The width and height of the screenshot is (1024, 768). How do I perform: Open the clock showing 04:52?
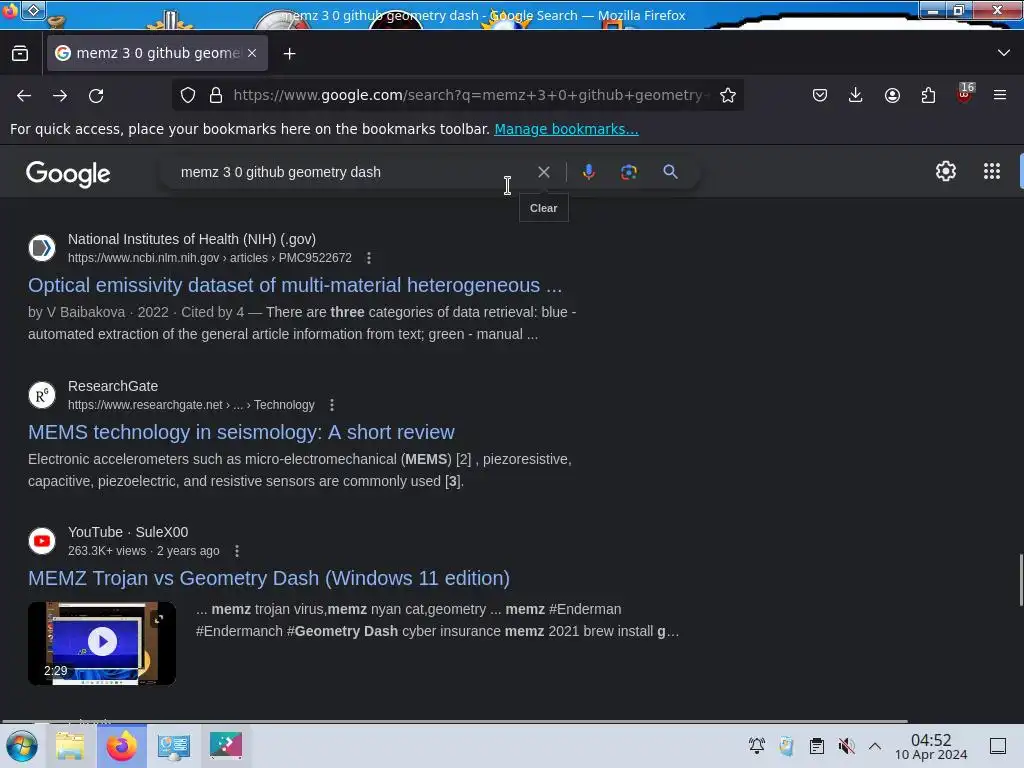[931, 746]
